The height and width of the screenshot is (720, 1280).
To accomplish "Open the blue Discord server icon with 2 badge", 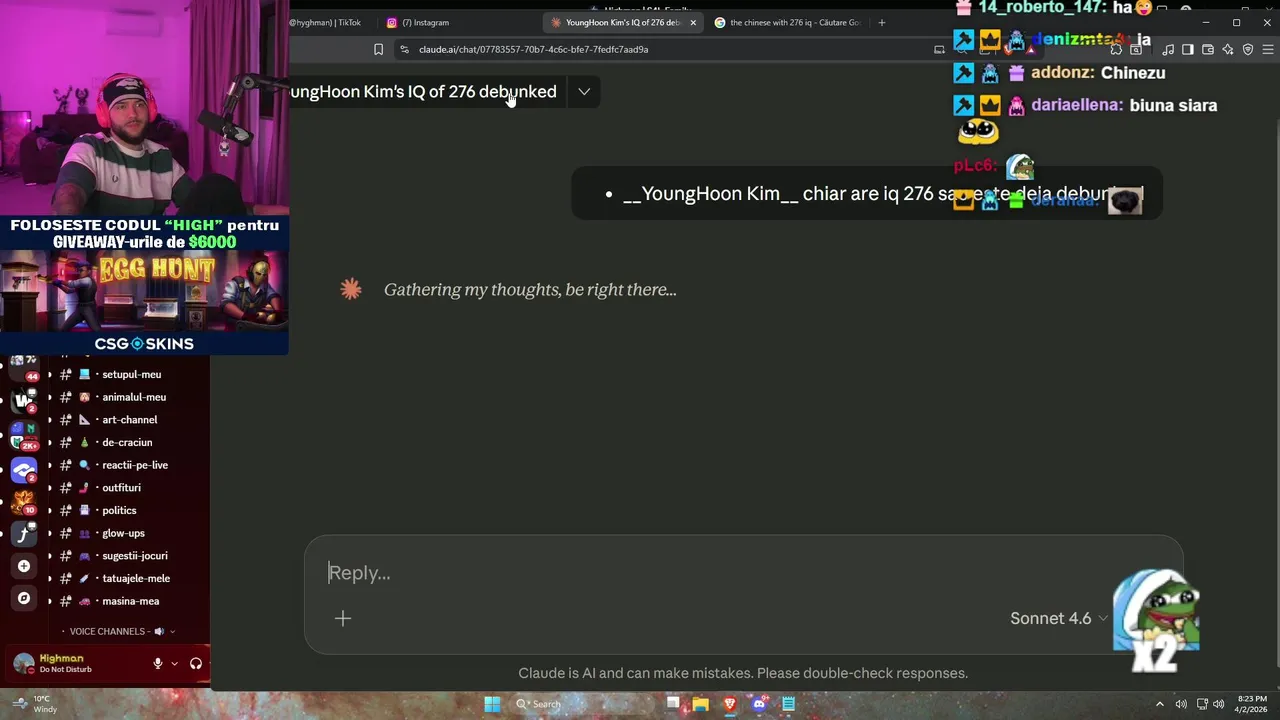I will (24, 469).
